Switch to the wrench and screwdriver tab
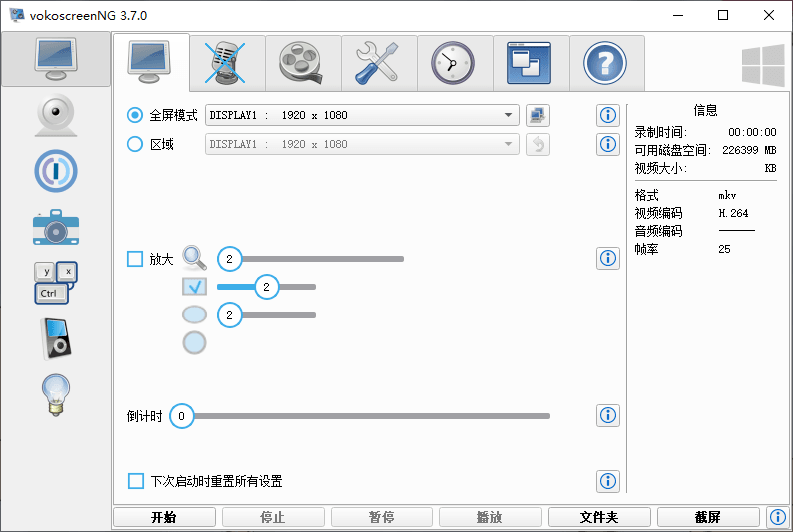The image size is (793, 532). [379, 63]
